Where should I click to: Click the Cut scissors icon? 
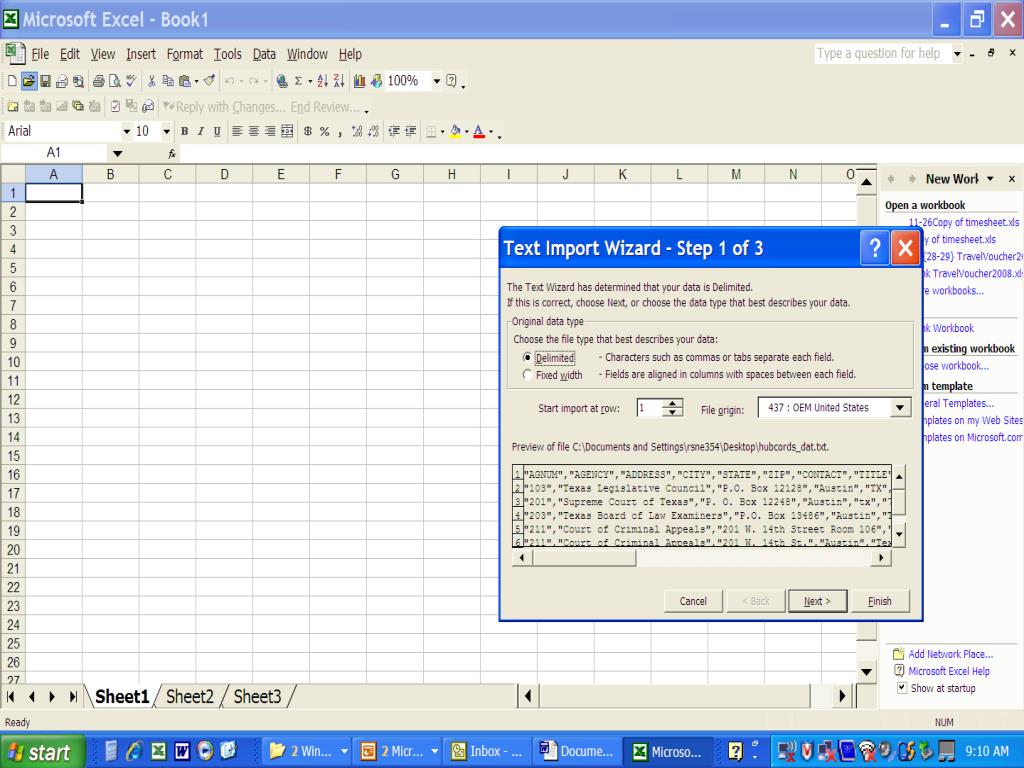click(152, 81)
